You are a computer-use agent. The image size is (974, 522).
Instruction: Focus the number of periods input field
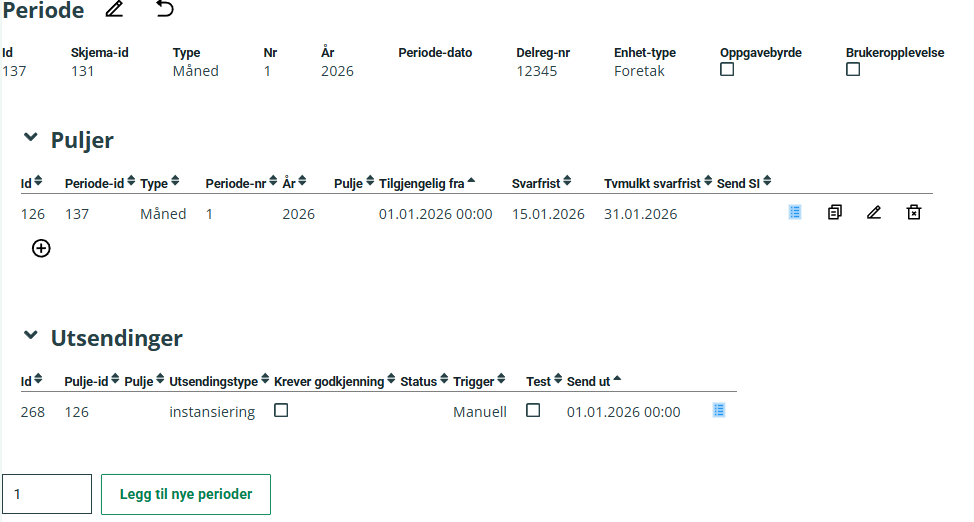pyautogui.click(x=47, y=494)
